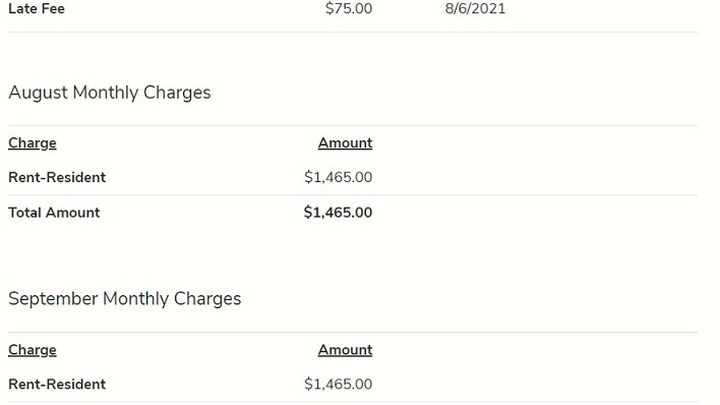Select Rent-Resident row in September charges
720x405 pixels.
353,384
